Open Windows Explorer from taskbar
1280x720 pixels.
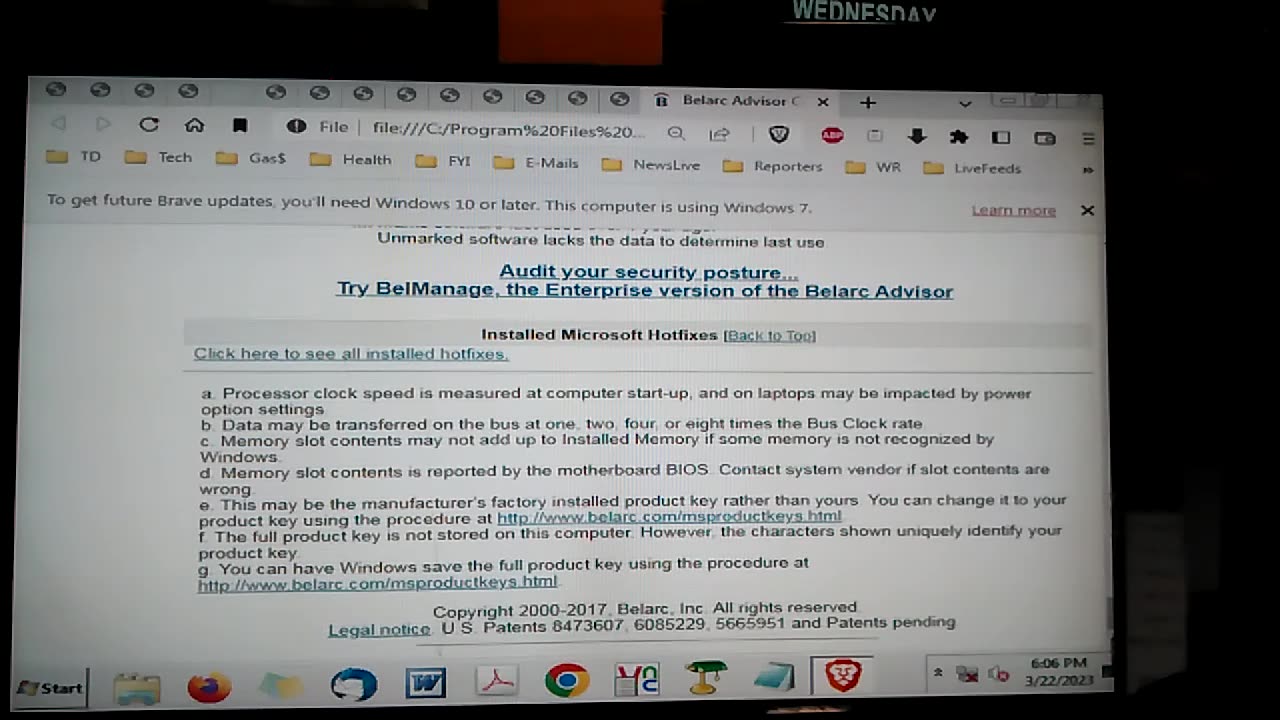click(137, 688)
